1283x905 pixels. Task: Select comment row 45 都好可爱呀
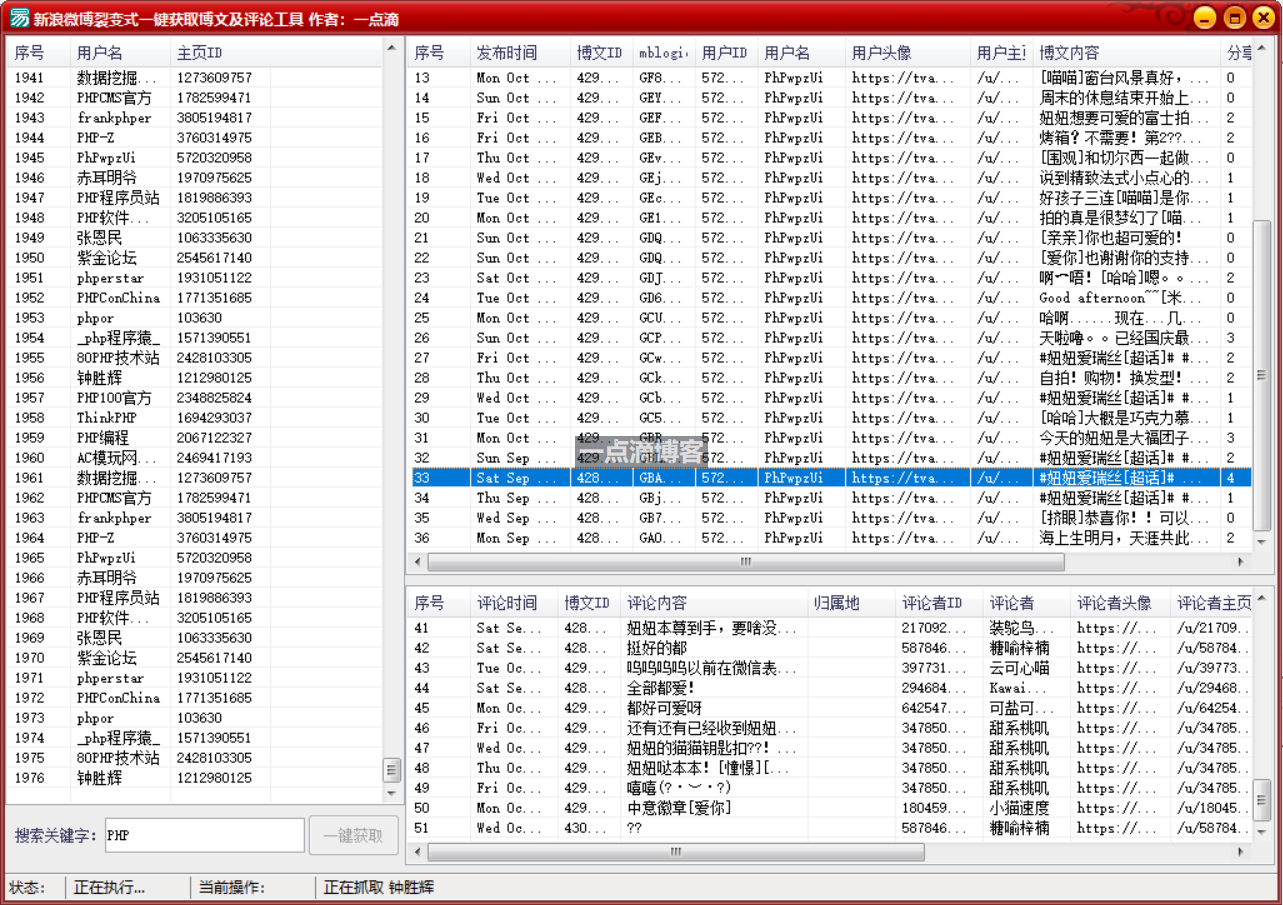point(830,708)
